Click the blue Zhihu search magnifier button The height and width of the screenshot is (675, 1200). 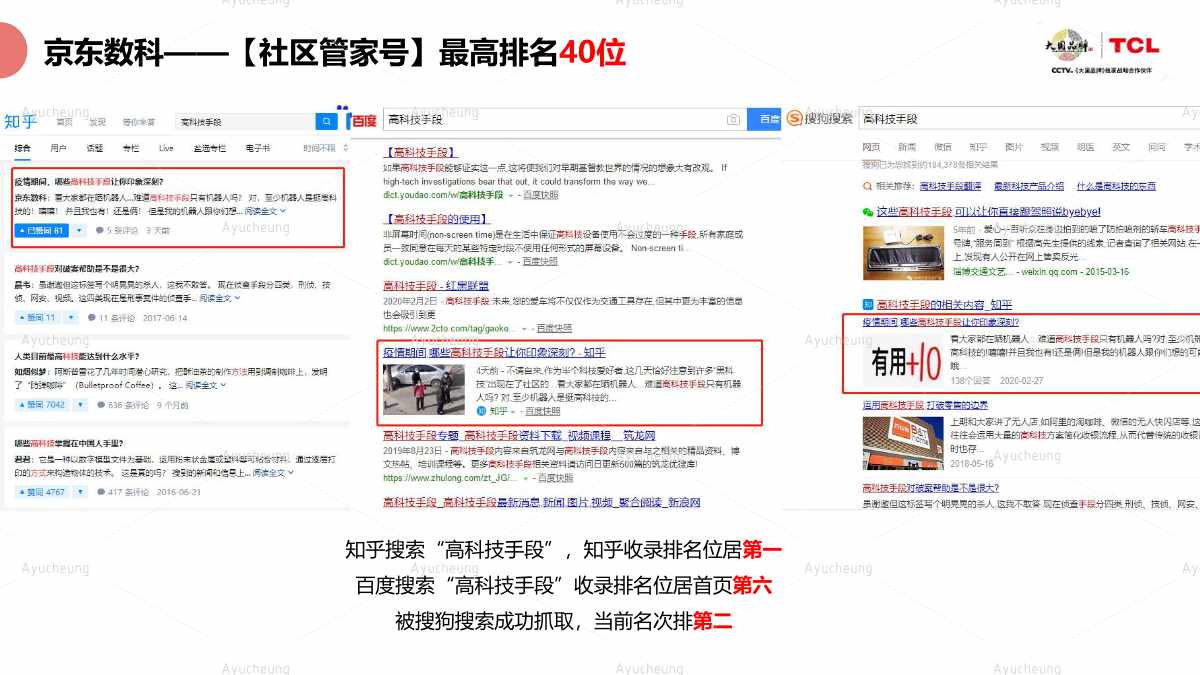click(x=326, y=122)
